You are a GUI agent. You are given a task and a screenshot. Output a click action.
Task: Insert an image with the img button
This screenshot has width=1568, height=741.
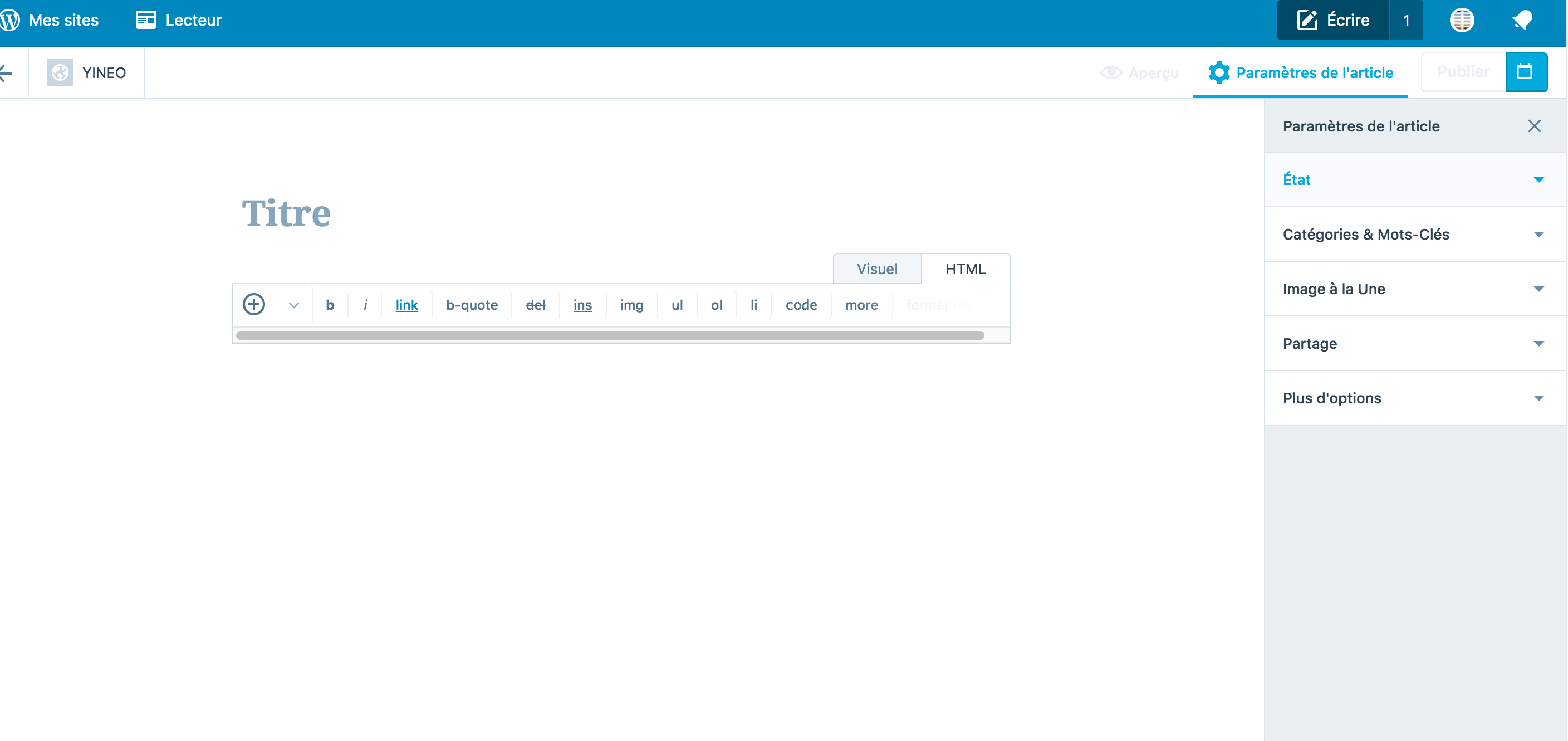[x=632, y=304]
